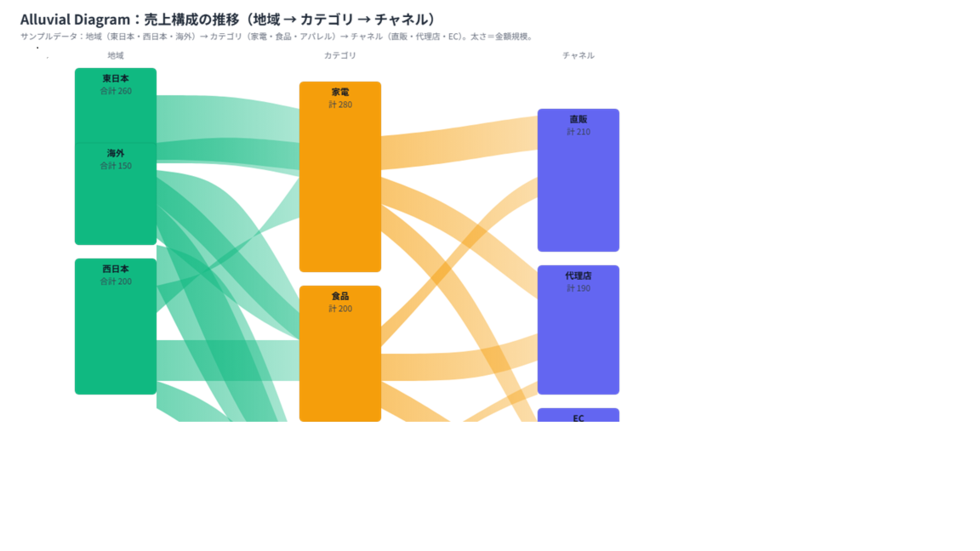Select the EC channel node
Image resolution: width=980 pixels, height=551 pixels.
click(578, 415)
